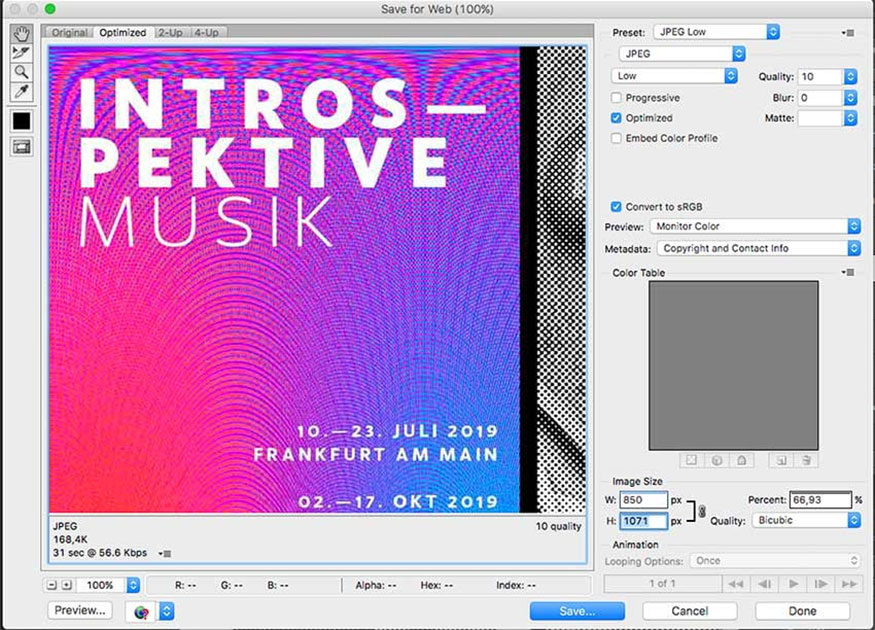875x630 pixels.
Task: Select the Hand tool
Action: click(21, 33)
